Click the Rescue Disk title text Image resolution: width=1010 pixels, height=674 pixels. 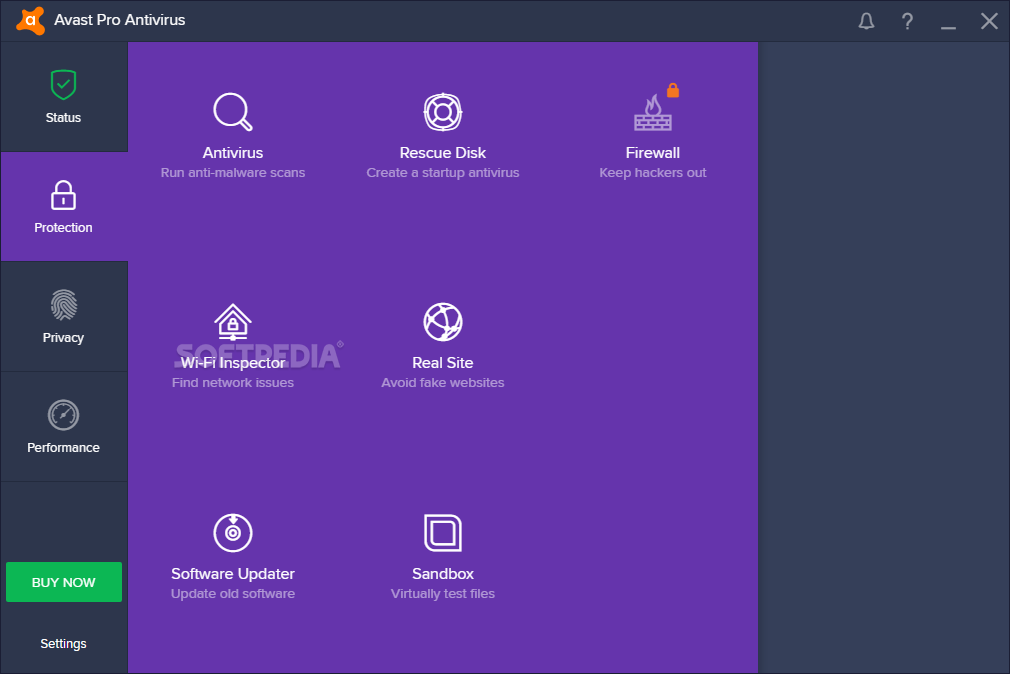click(x=443, y=153)
